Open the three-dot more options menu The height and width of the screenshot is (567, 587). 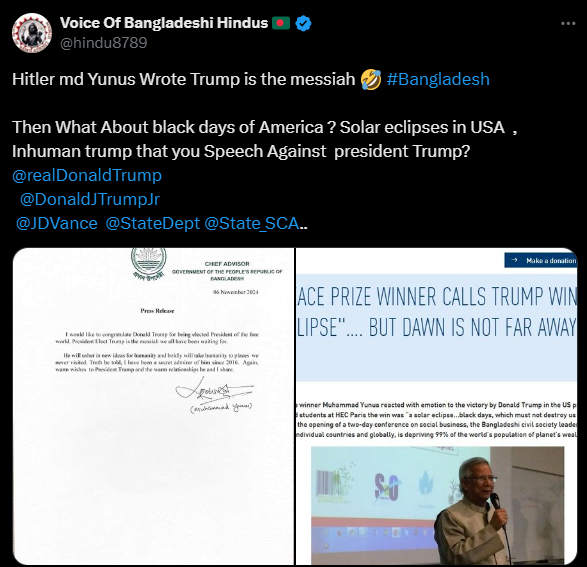tap(568, 24)
